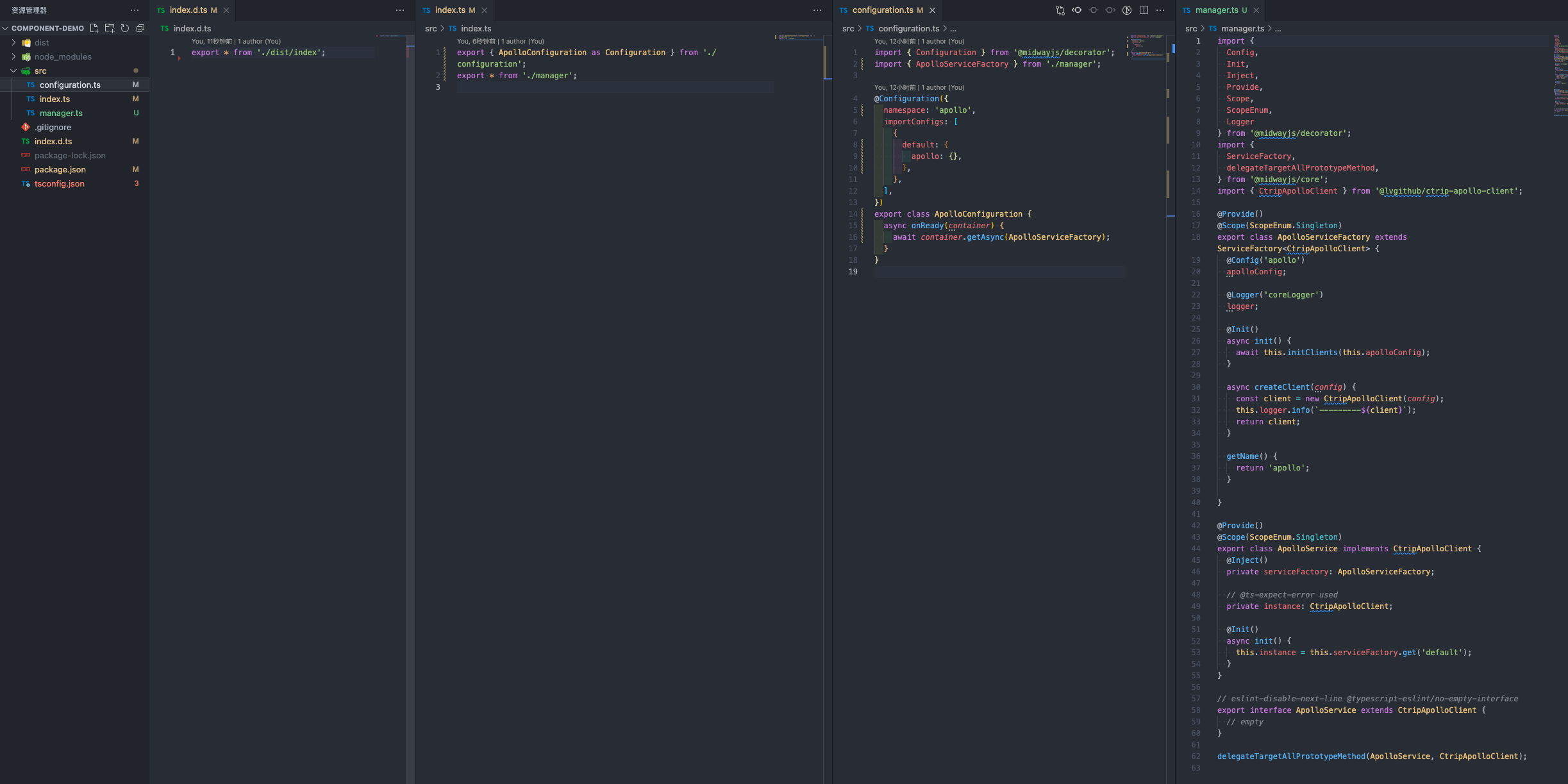Image resolution: width=1568 pixels, height=784 pixels.
Task: Close the configuration.ts tab
Action: tap(933, 10)
